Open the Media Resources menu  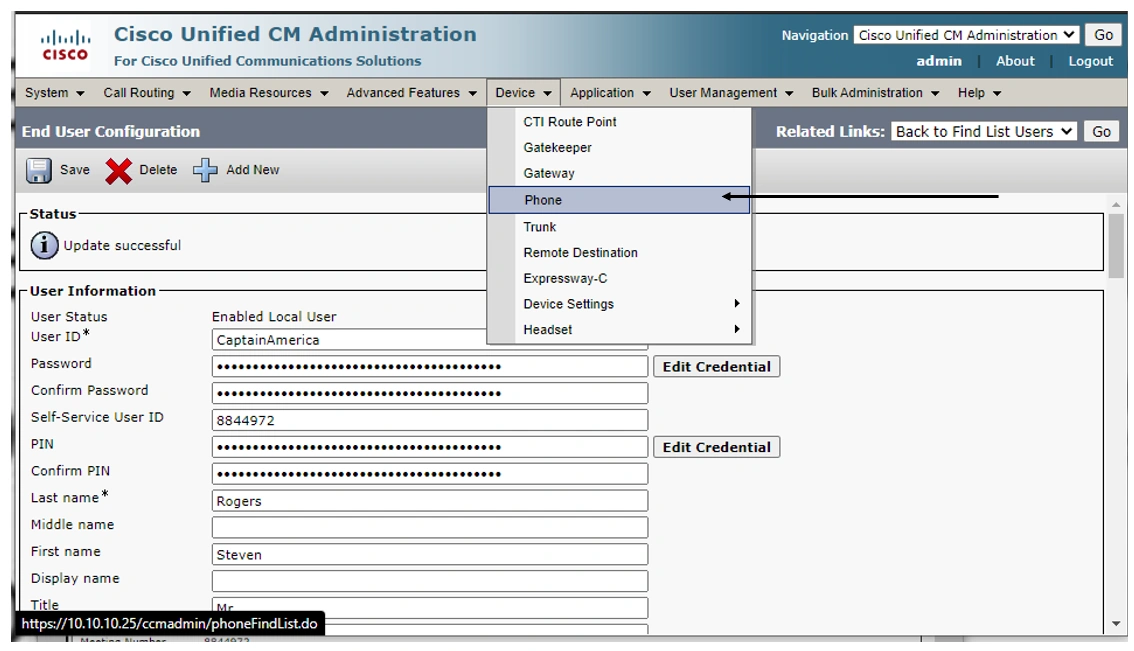point(268,93)
